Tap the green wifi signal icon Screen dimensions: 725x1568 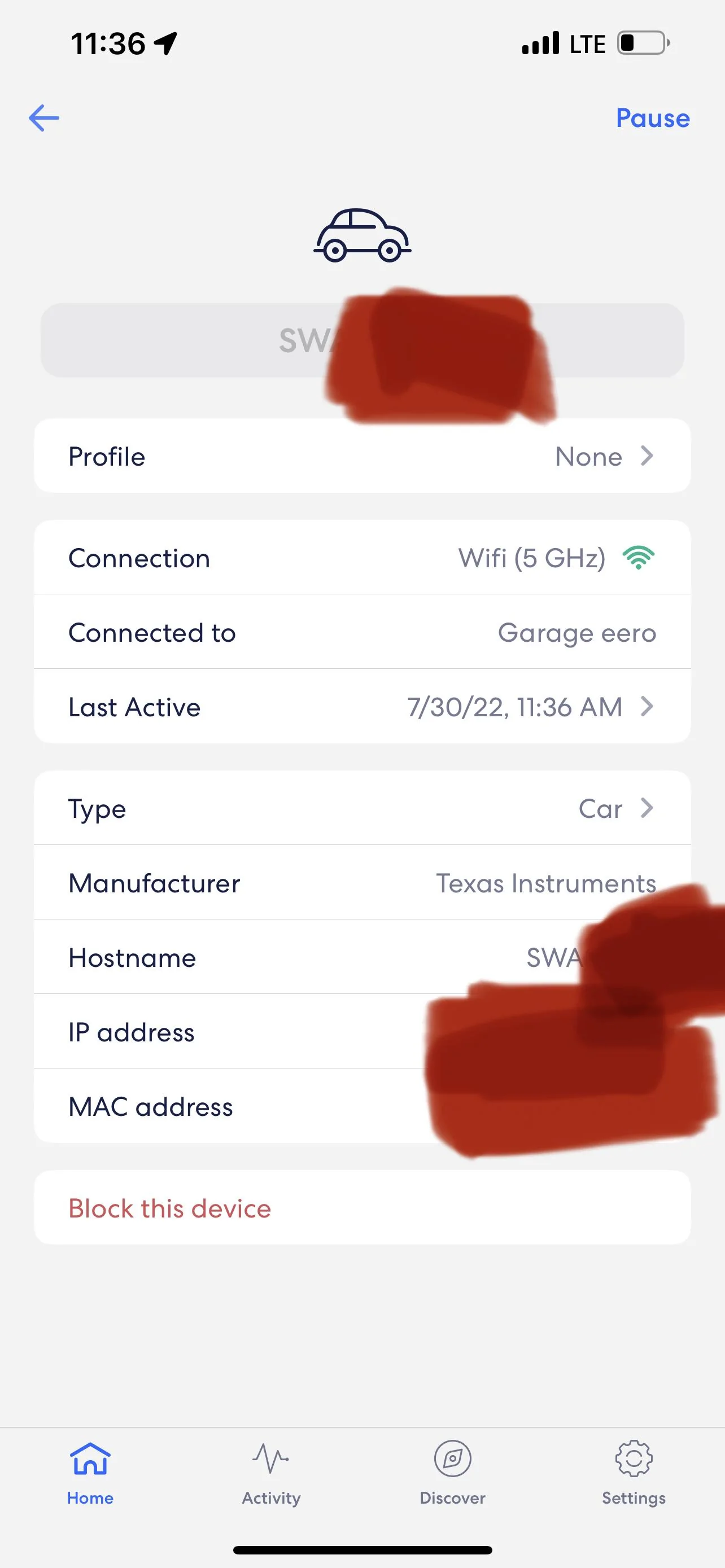639,558
